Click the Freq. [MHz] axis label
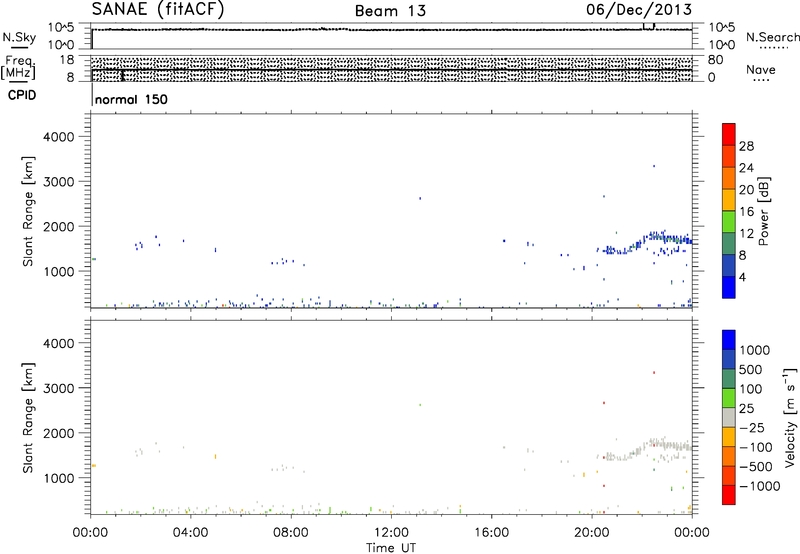This screenshot has height=554, width=800. click(20, 67)
